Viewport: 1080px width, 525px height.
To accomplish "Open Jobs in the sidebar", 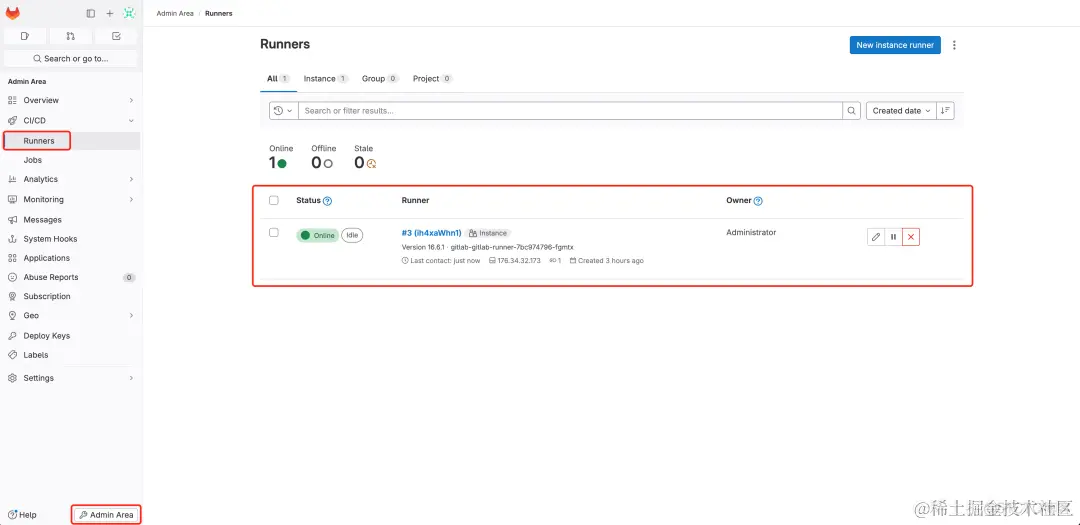I will 72,160.
